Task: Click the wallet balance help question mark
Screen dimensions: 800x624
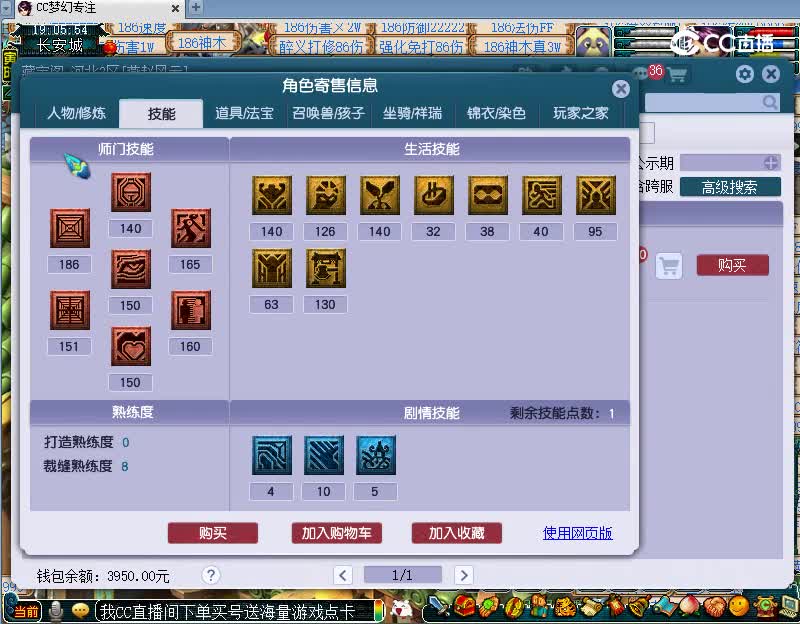Action: (211, 576)
